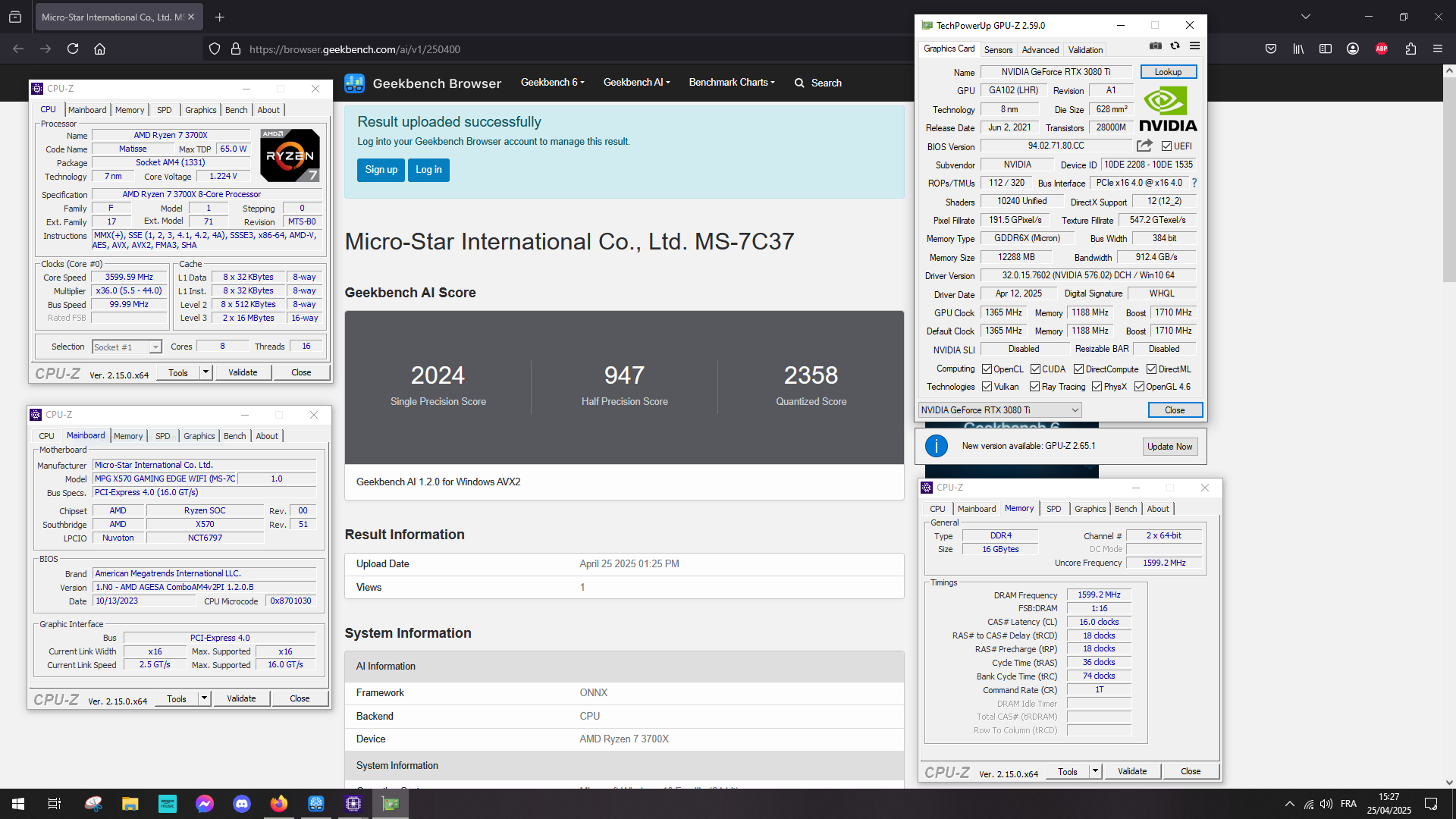Screen dimensions: 1456x819
Task: Toggle the DirectML checkbox
Action: click(1151, 369)
